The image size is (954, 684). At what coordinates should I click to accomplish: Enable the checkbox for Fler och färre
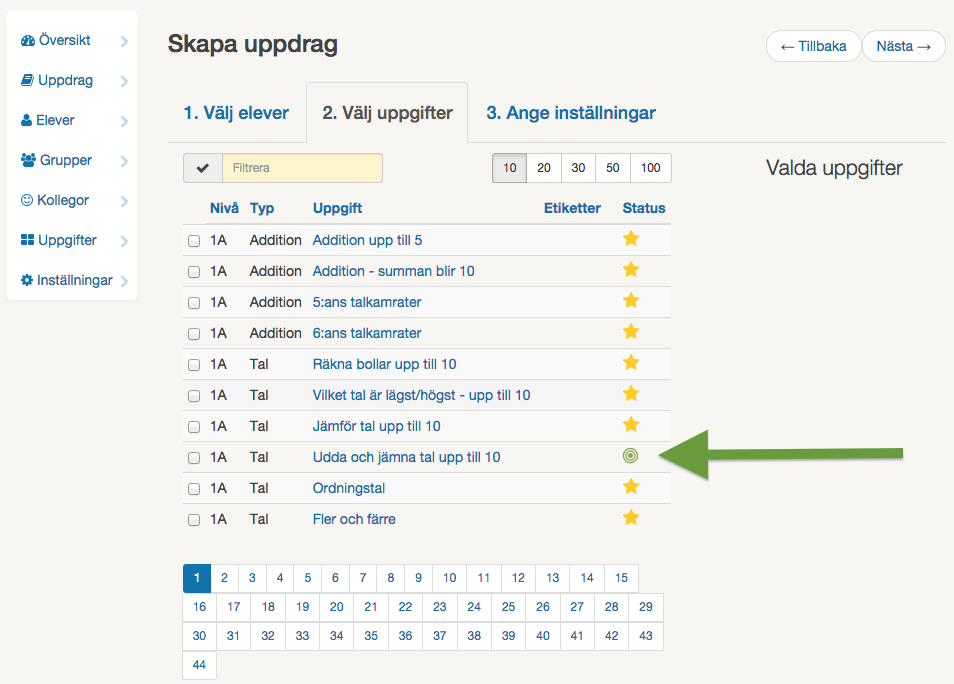point(193,518)
